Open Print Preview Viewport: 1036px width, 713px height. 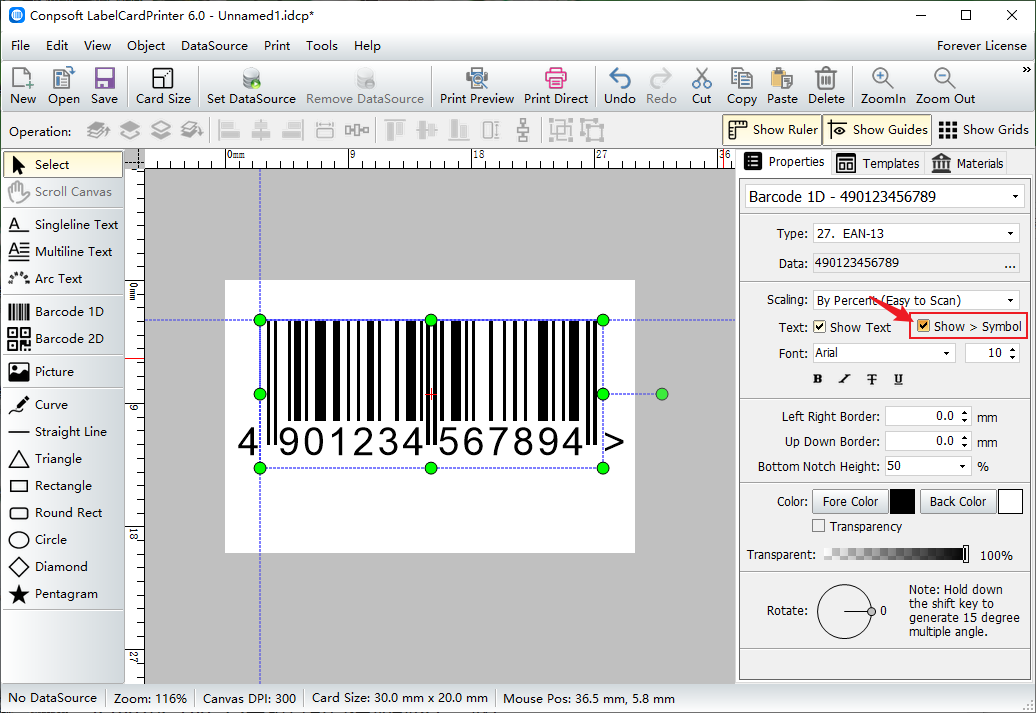coord(476,86)
